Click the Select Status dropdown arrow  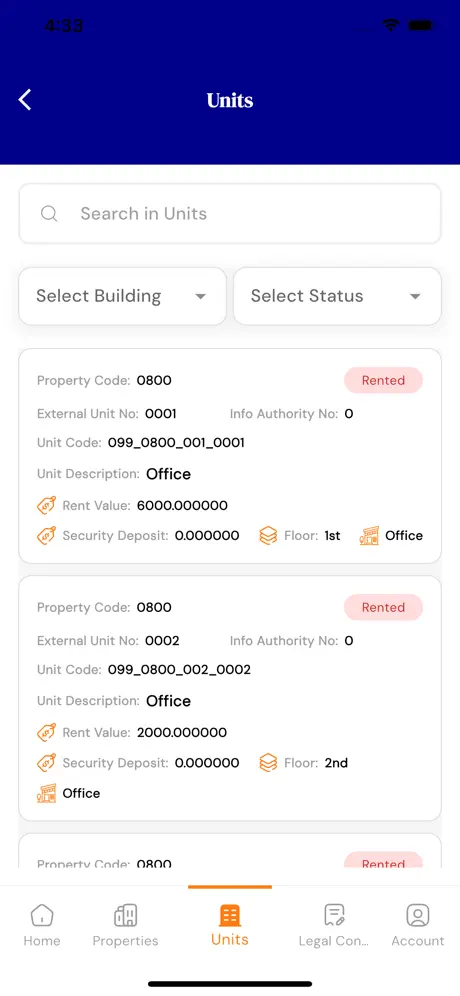pos(415,297)
